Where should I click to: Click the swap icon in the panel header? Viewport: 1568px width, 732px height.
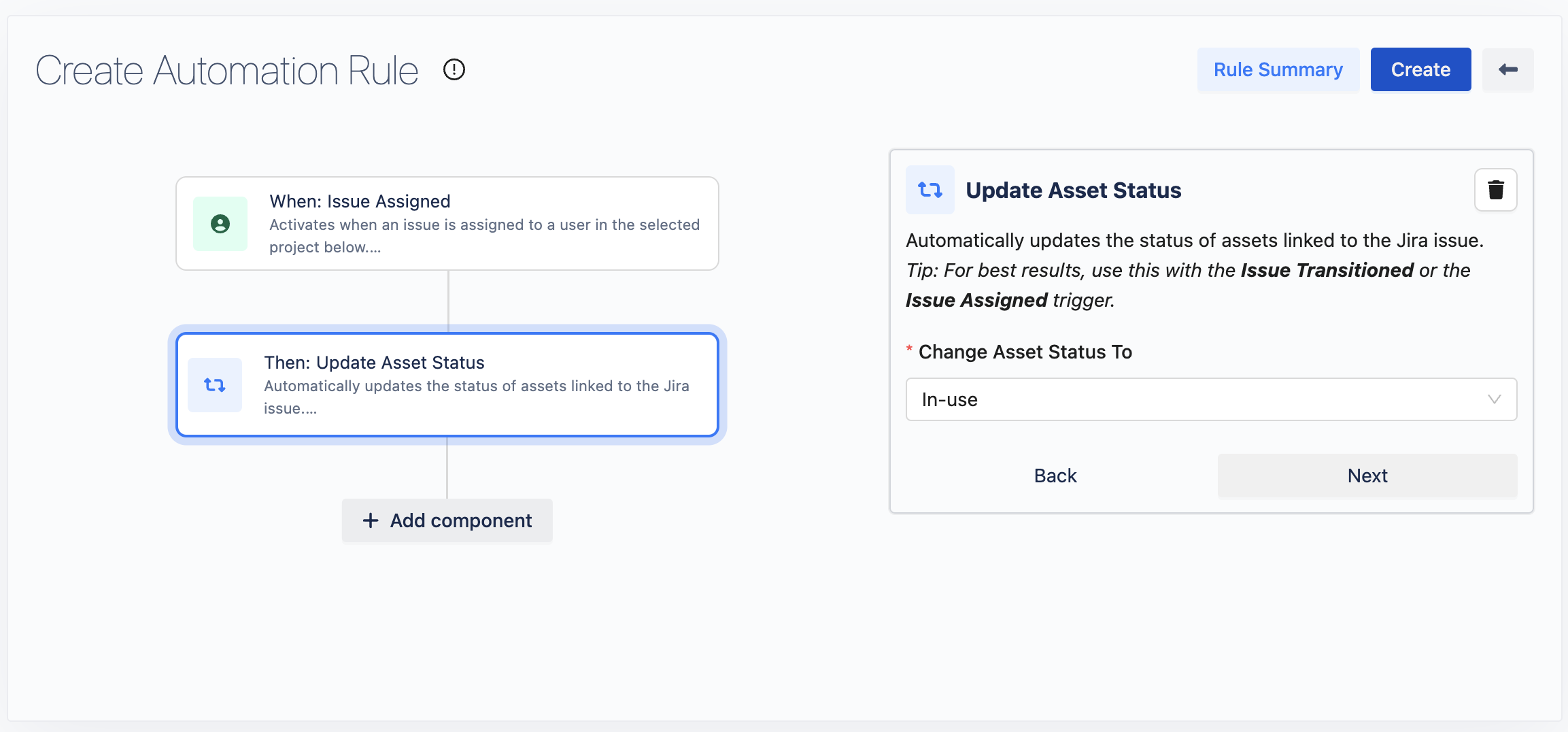[x=930, y=190]
